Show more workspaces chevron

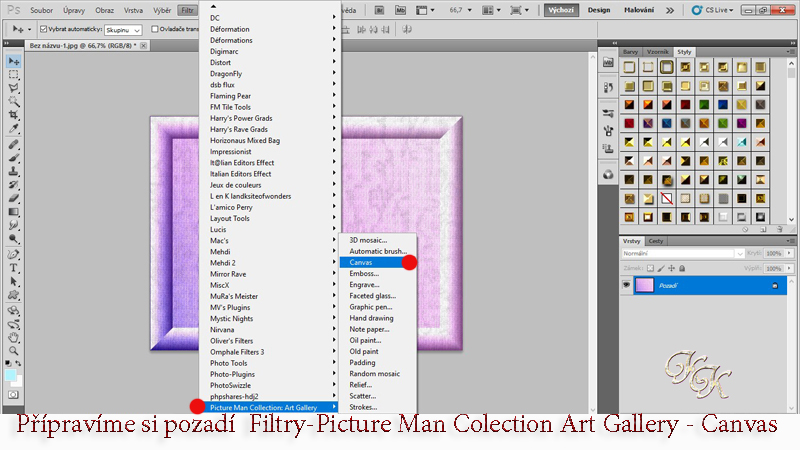(670, 10)
